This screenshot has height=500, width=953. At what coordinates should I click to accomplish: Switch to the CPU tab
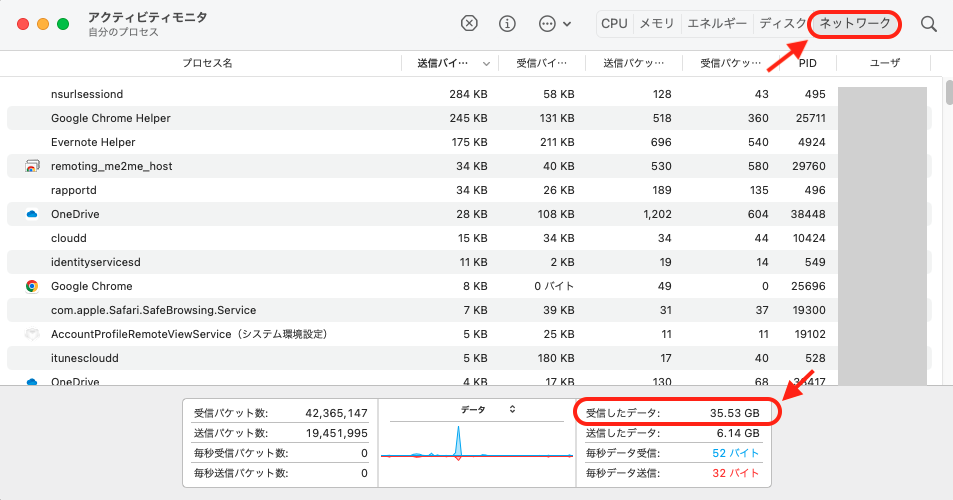(614, 24)
